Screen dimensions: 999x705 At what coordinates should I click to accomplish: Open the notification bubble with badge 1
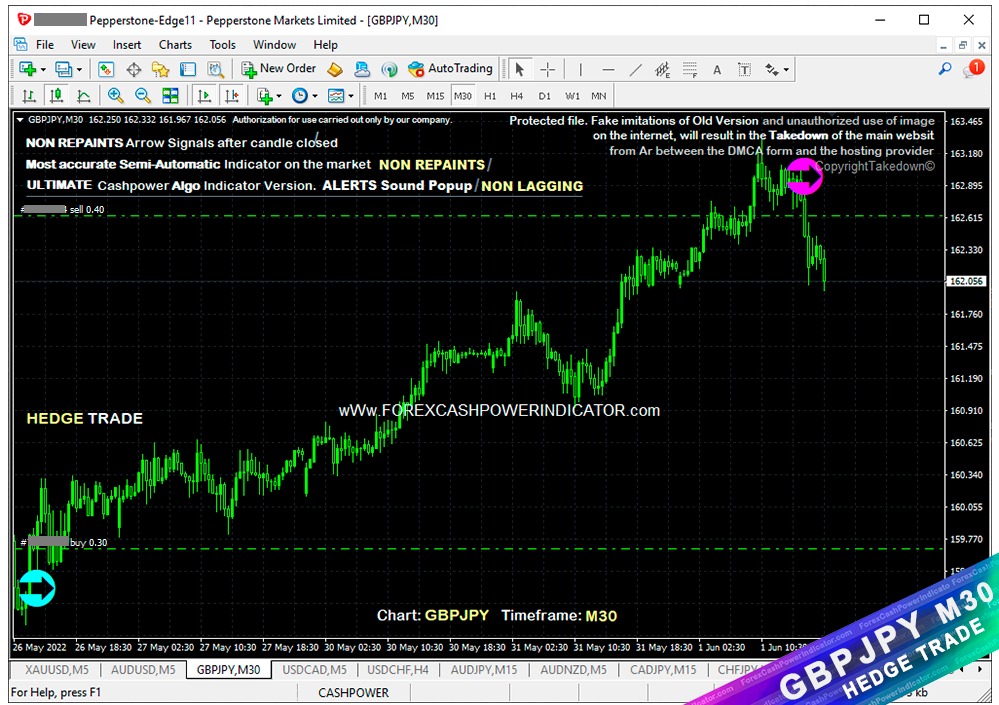pos(973,69)
